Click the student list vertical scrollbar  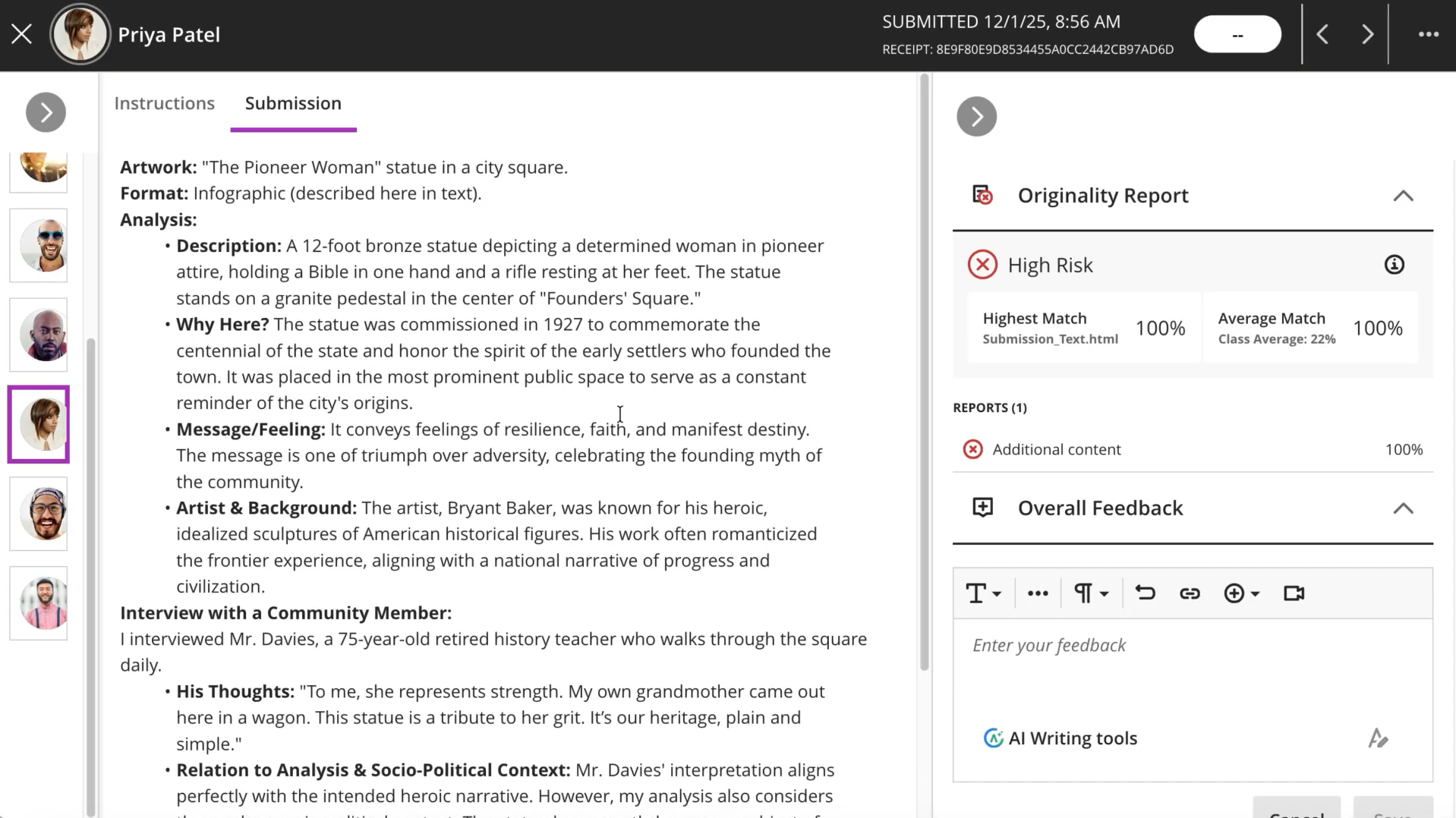tap(91, 577)
